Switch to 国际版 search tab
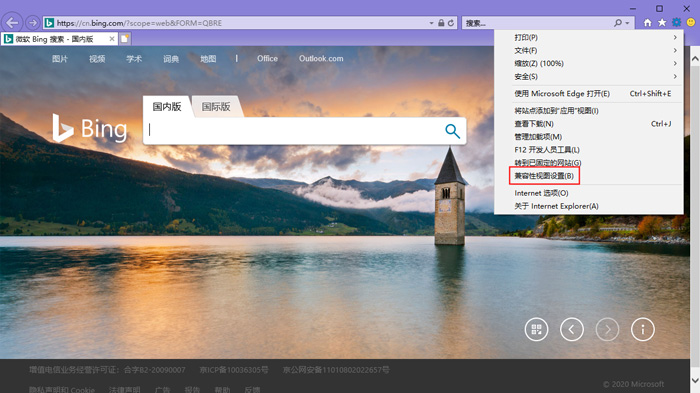This screenshot has width=700, height=393. (x=216, y=106)
